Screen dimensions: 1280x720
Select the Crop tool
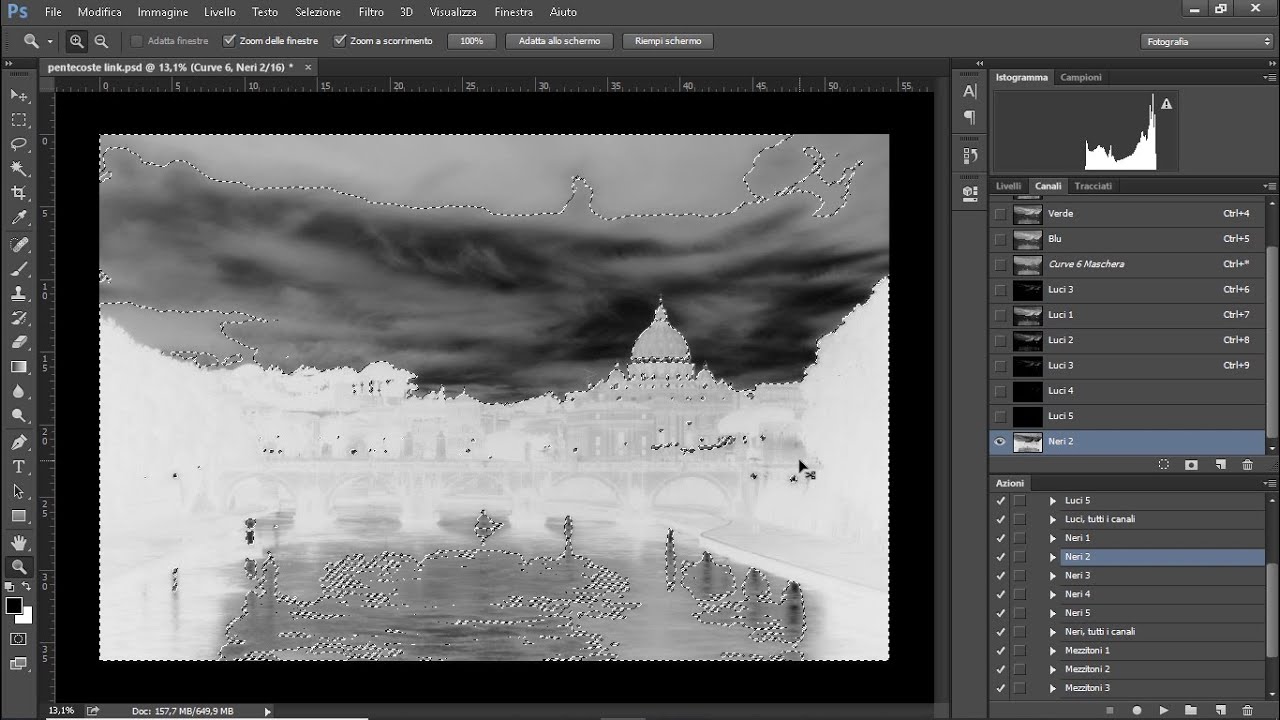pyautogui.click(x=19, y=193)
